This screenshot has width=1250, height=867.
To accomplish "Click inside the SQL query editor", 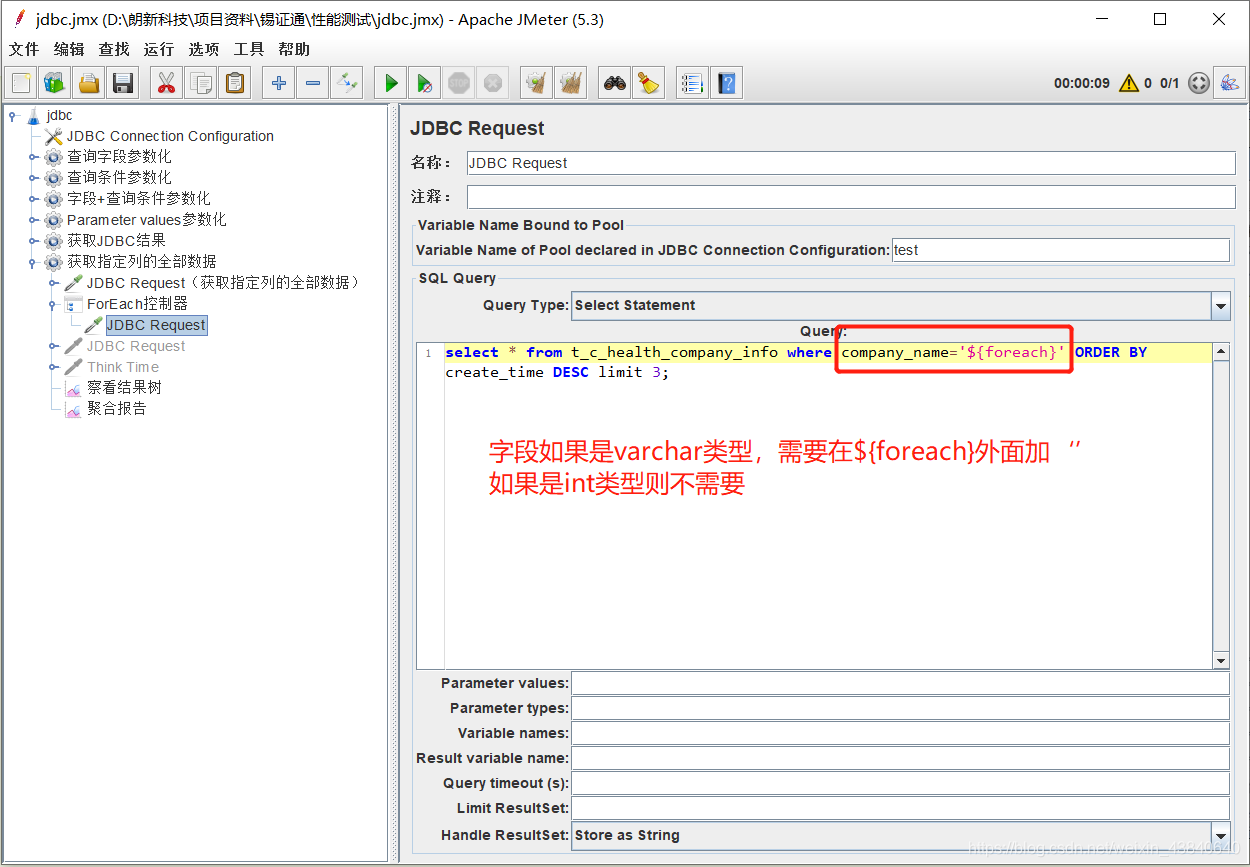I will coord(828,505).
